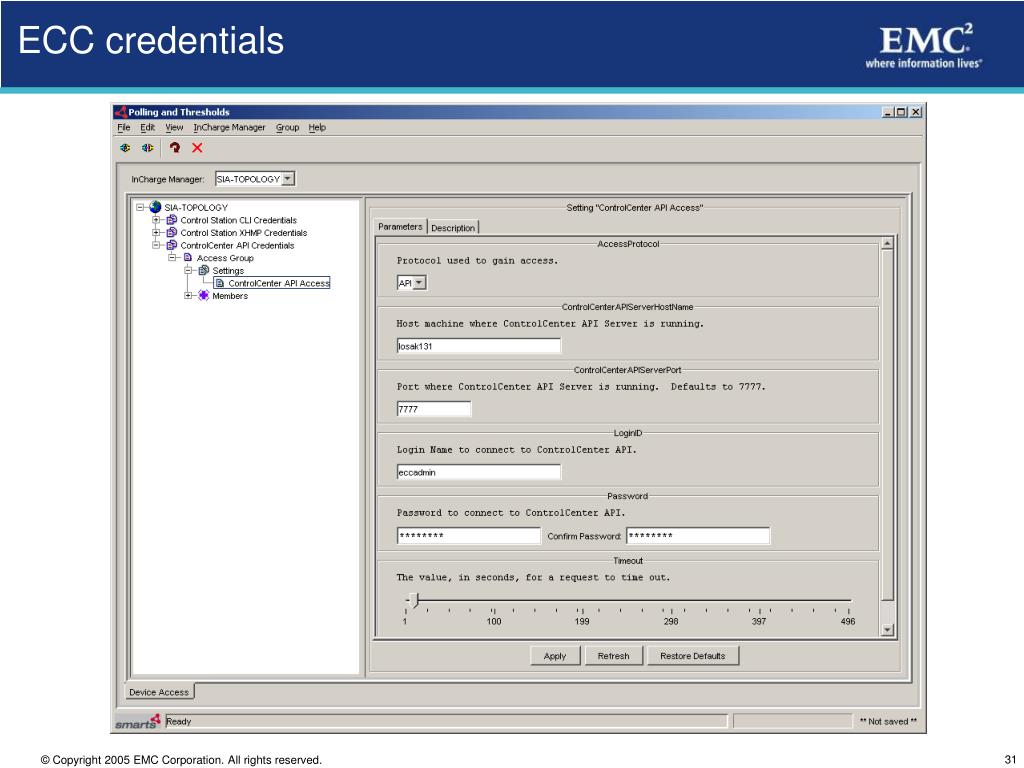Image resolution: width=1024 pixels, height=768 pixels.
Task: Expand Control Station CLI Credentials node
Action: point(156,220)
